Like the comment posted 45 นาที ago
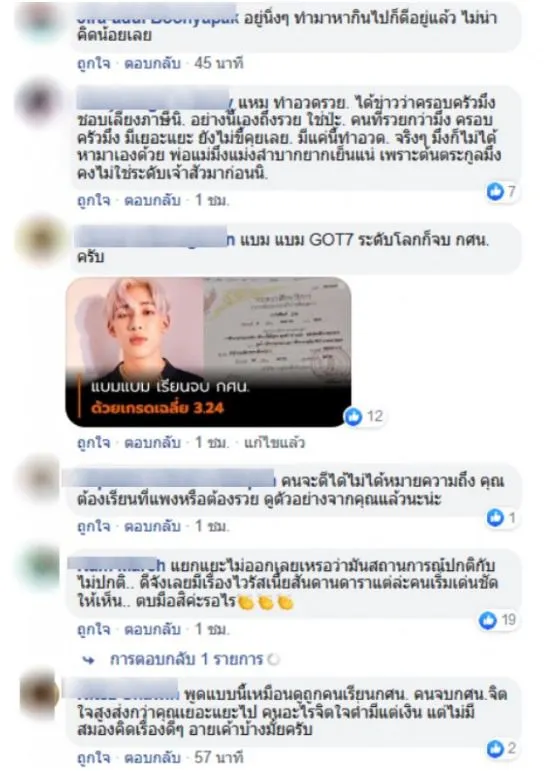The height and width of the screenshot is (771, 556). 93,63
